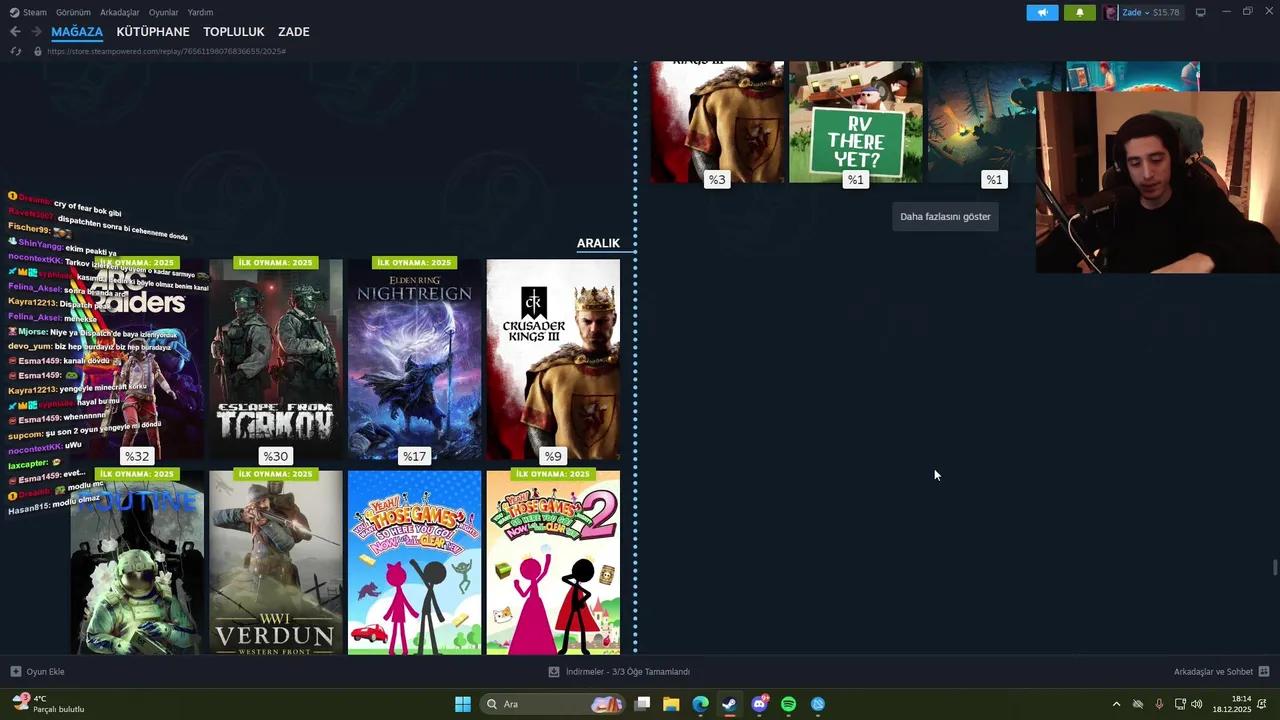Viewport: 1280px width, 720px height.
Task: Click the Windows taskbar search box
Action: 553,704
